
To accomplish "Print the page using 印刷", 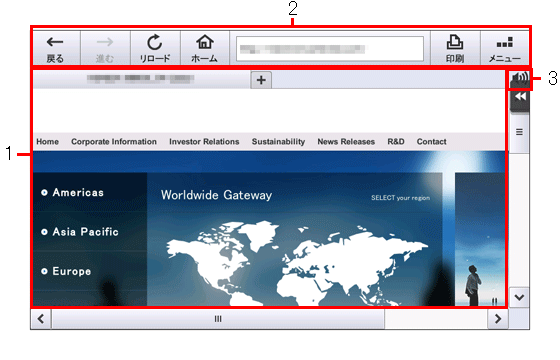I will pyautogui.click(x=455, y=48).
